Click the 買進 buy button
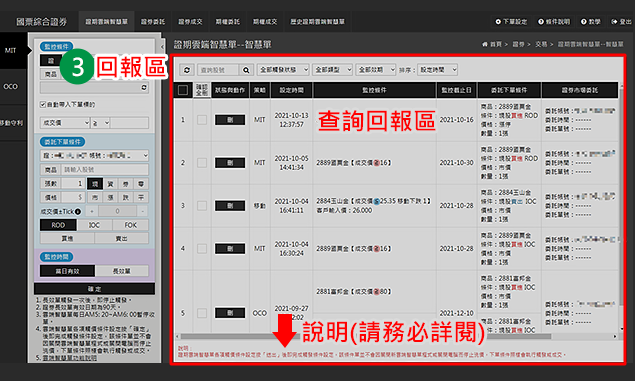The image size is (635, 381). pos(67,238)
